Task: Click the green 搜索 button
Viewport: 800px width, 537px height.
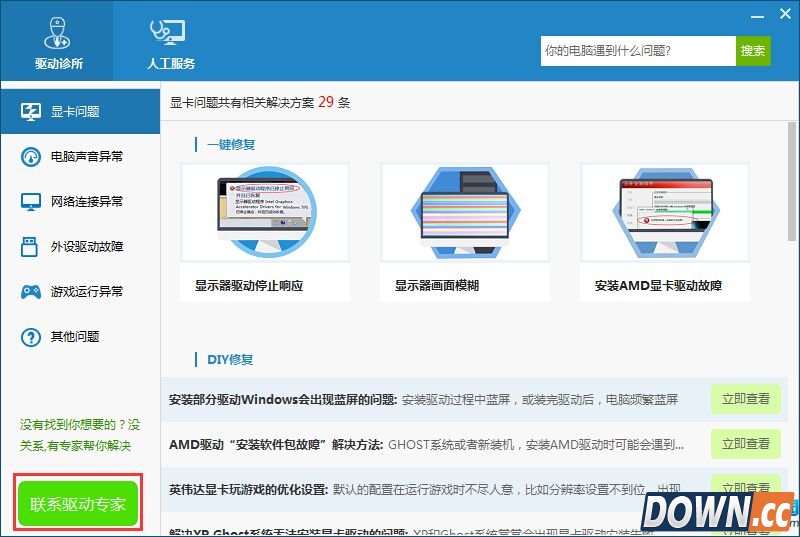Action: coord(753,50)
